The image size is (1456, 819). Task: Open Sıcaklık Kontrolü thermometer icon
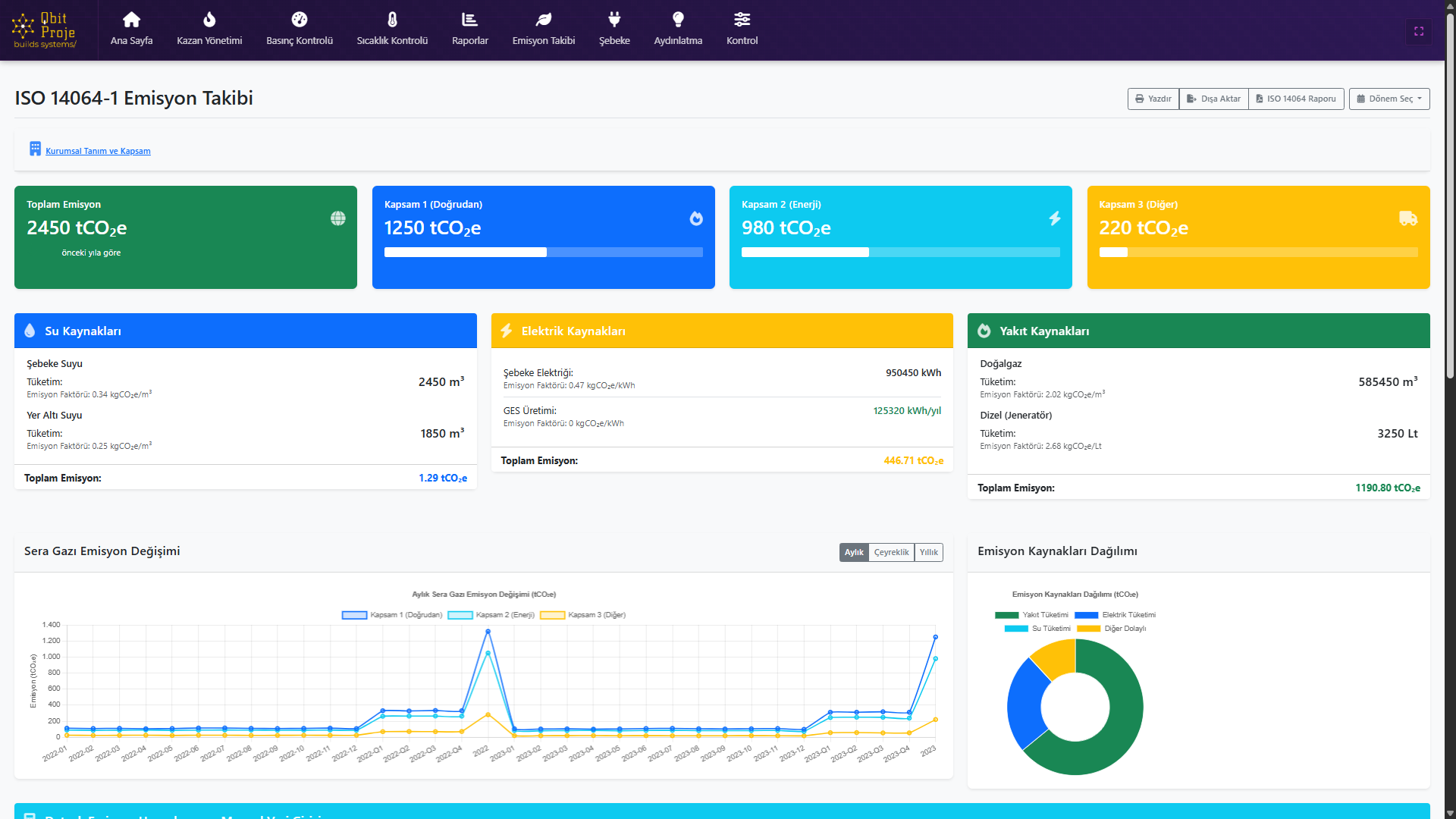pyautogui.click(x=392, y=20)
